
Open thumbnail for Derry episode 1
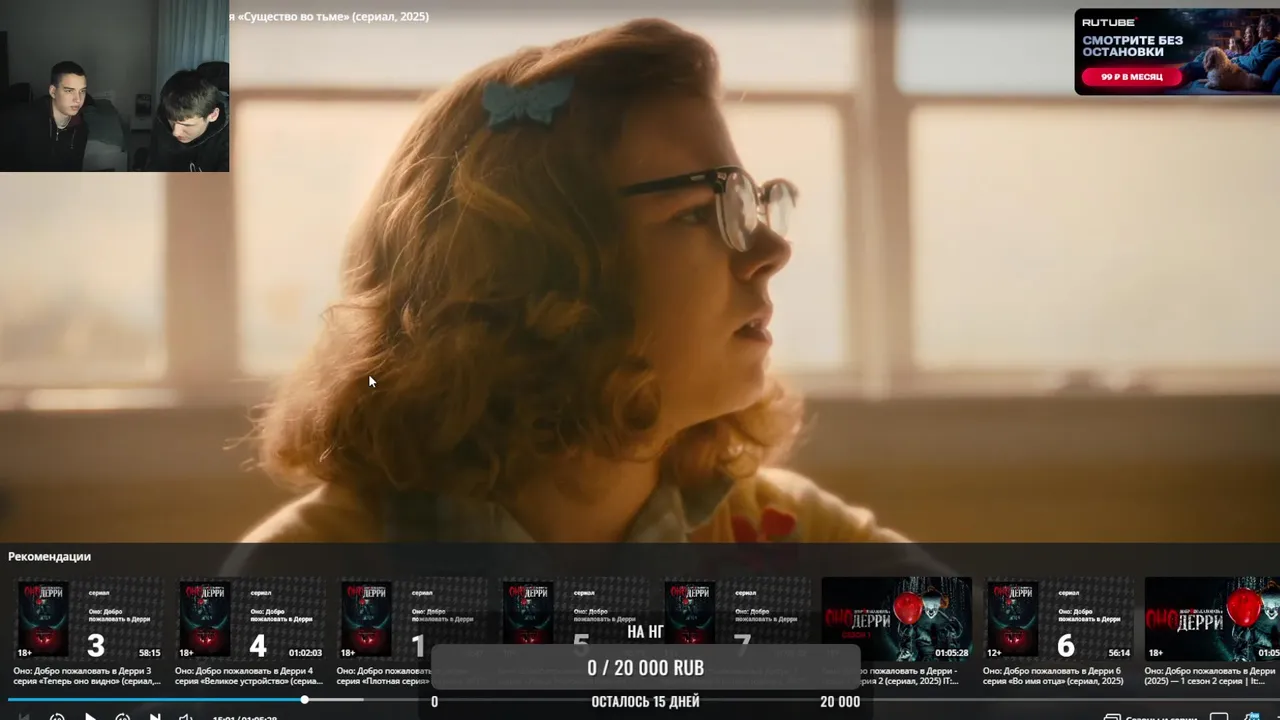tap(413, 618)
